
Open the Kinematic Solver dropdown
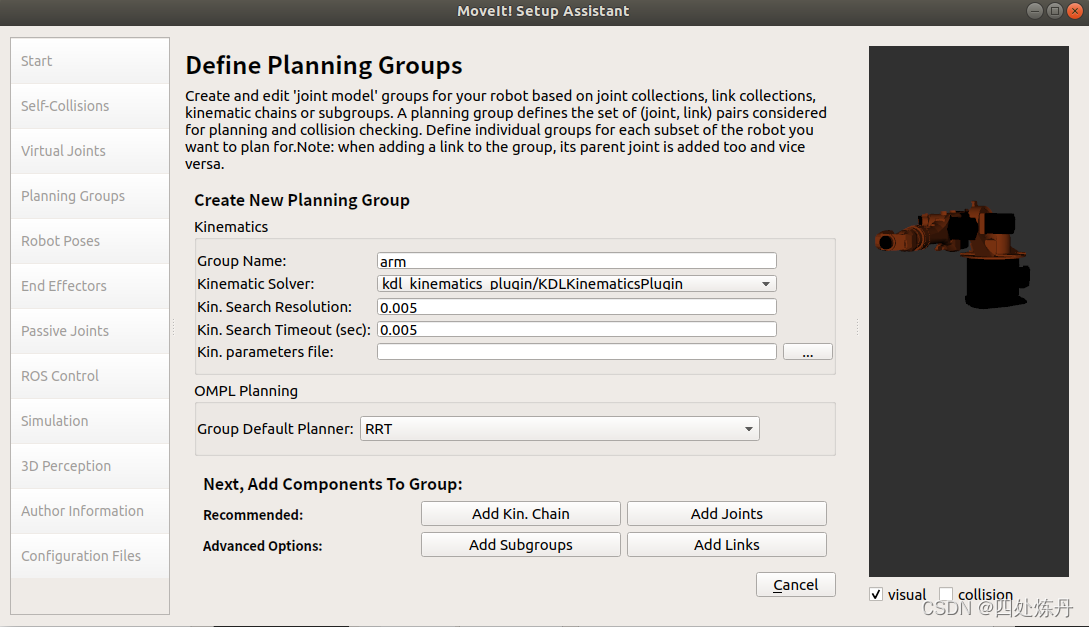576,283
